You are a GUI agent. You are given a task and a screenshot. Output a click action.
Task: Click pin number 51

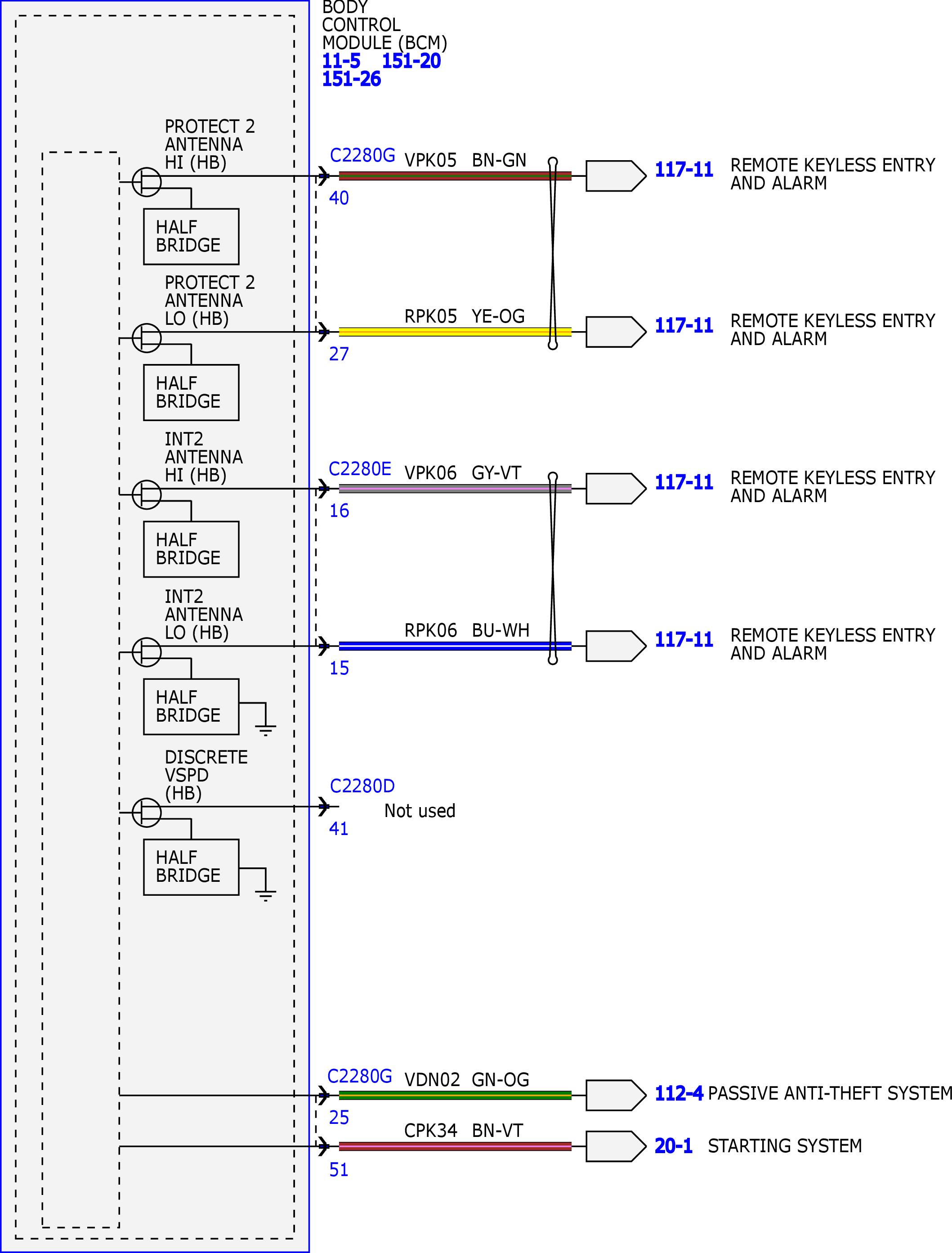pyautogui.click(x=339, y=1170)
